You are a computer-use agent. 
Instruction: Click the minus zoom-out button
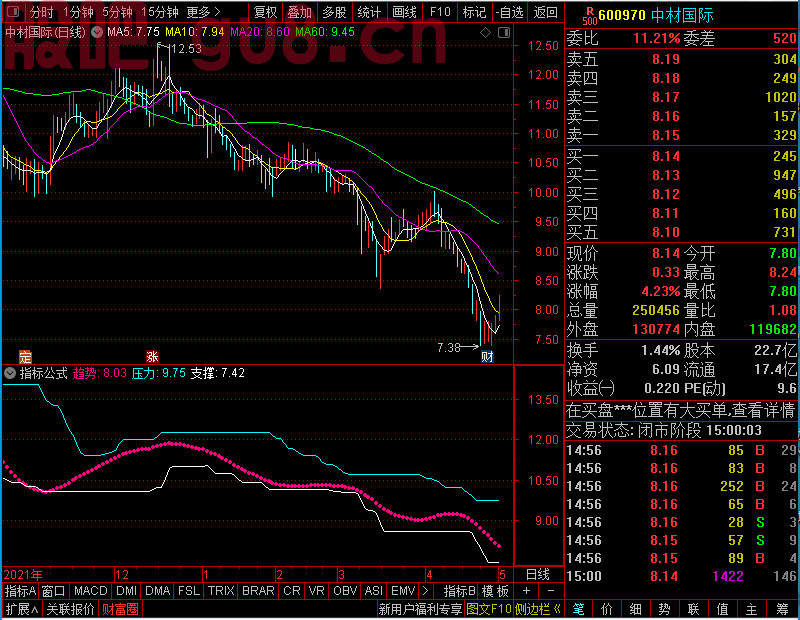[x=551, y=591]
